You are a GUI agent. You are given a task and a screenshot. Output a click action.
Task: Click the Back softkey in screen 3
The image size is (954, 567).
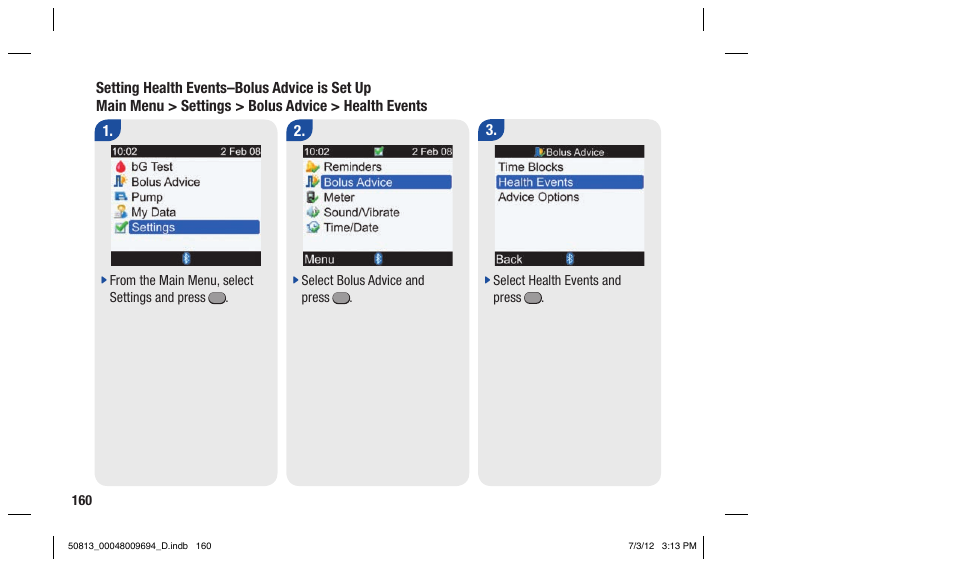tap(509, 259)
